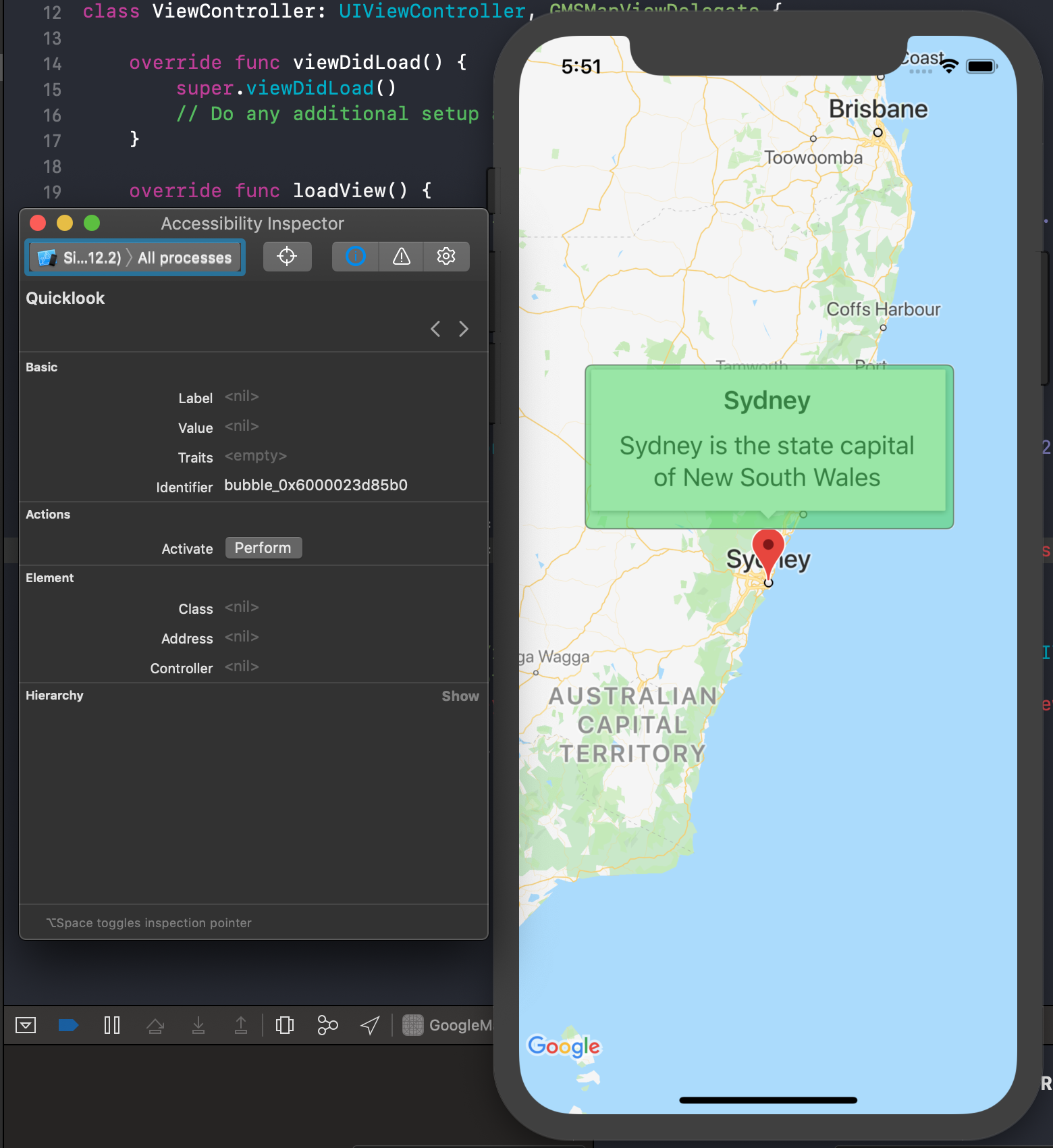
Task: Switch to the Inspection info tab
Action: click(355, 257)
